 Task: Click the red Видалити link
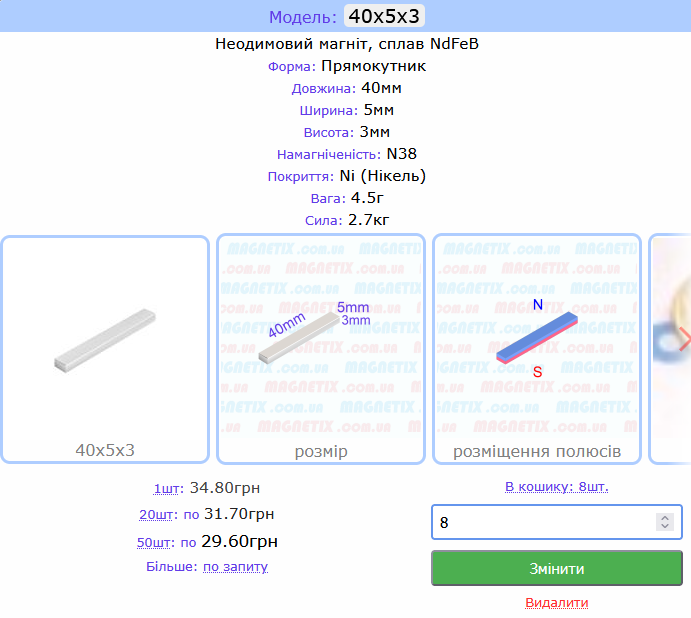[557, 603]
